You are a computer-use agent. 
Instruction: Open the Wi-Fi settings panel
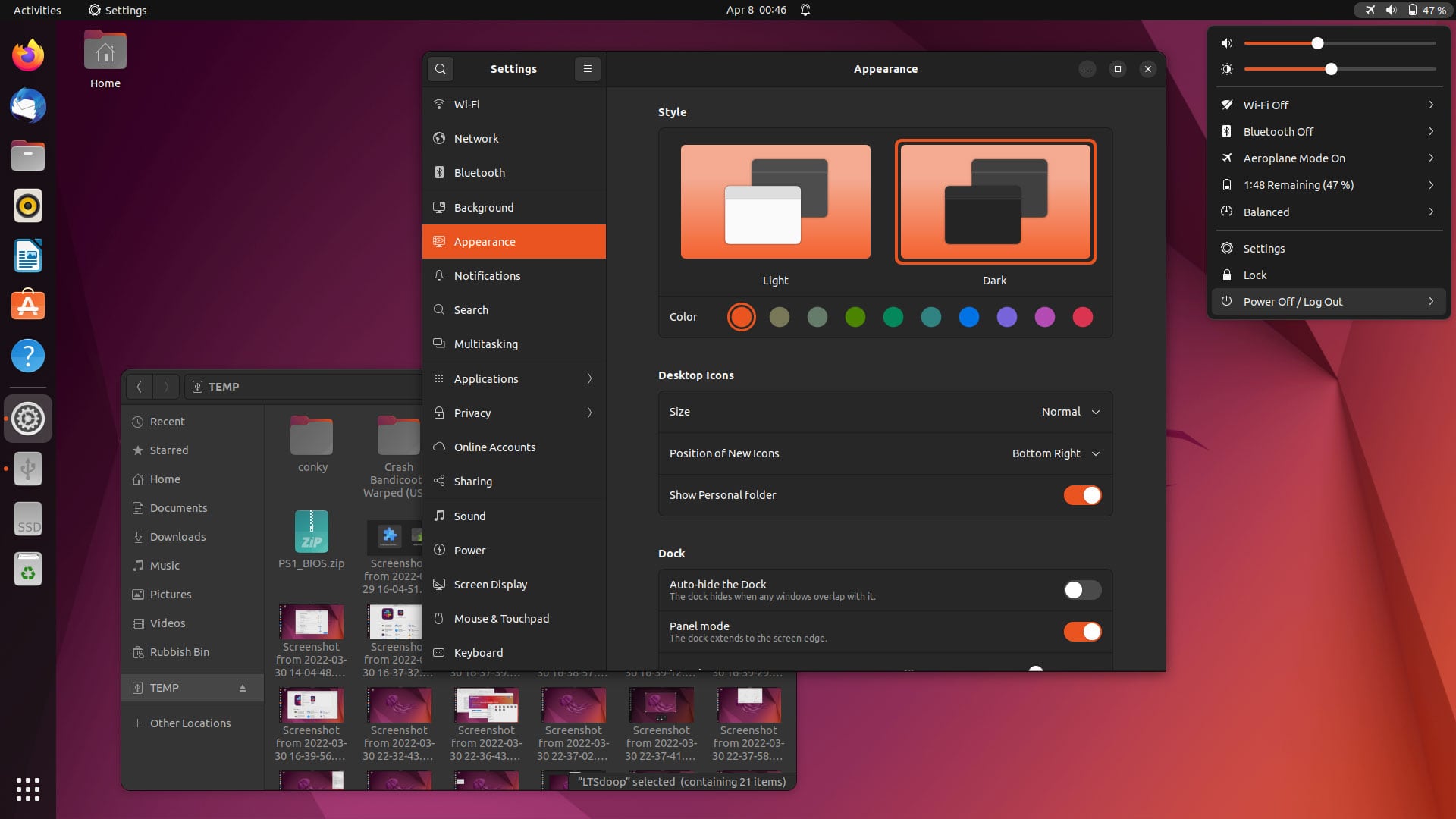466,104
